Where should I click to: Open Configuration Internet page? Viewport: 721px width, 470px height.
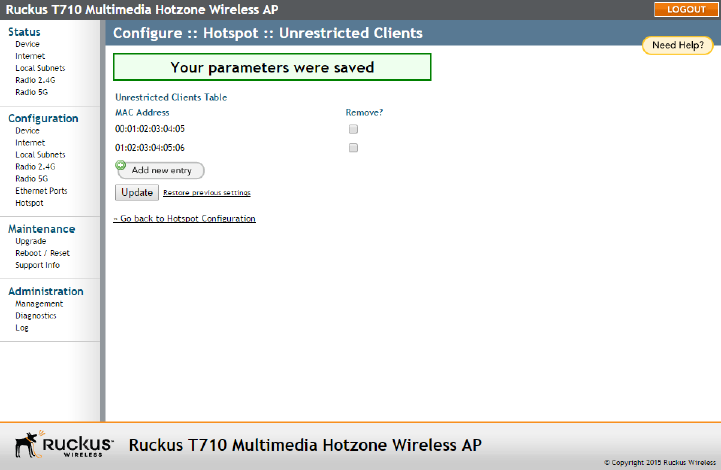(x=30, y=143)
